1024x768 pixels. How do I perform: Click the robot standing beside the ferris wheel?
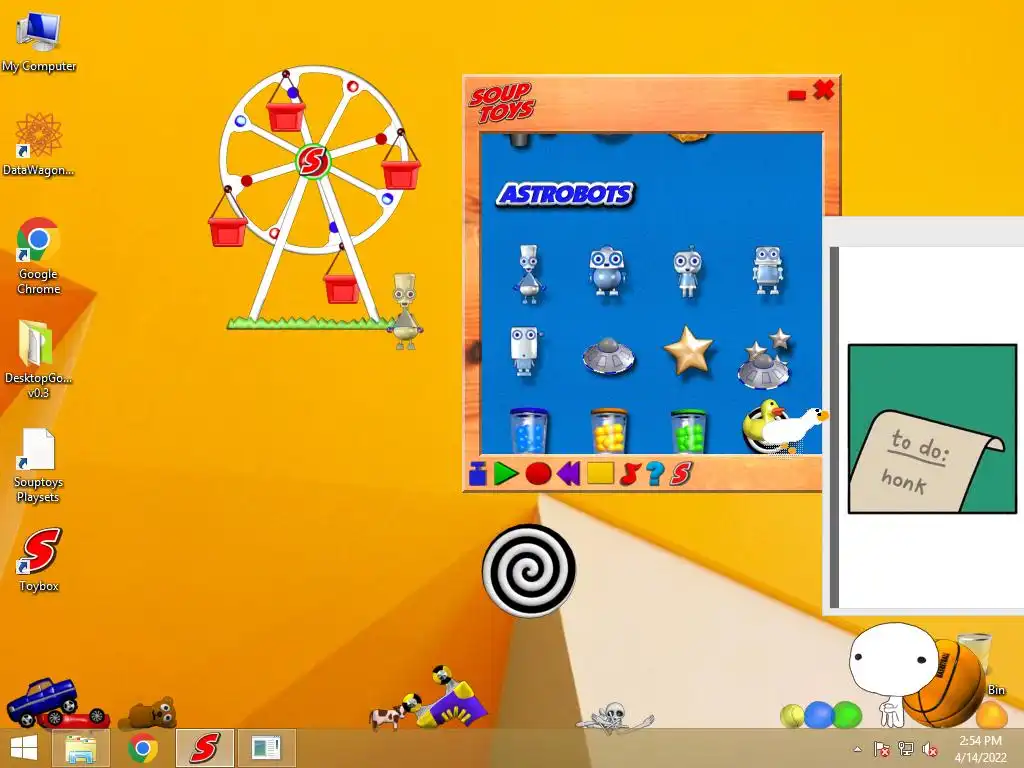pyautogui.click(x=405, y=311)
